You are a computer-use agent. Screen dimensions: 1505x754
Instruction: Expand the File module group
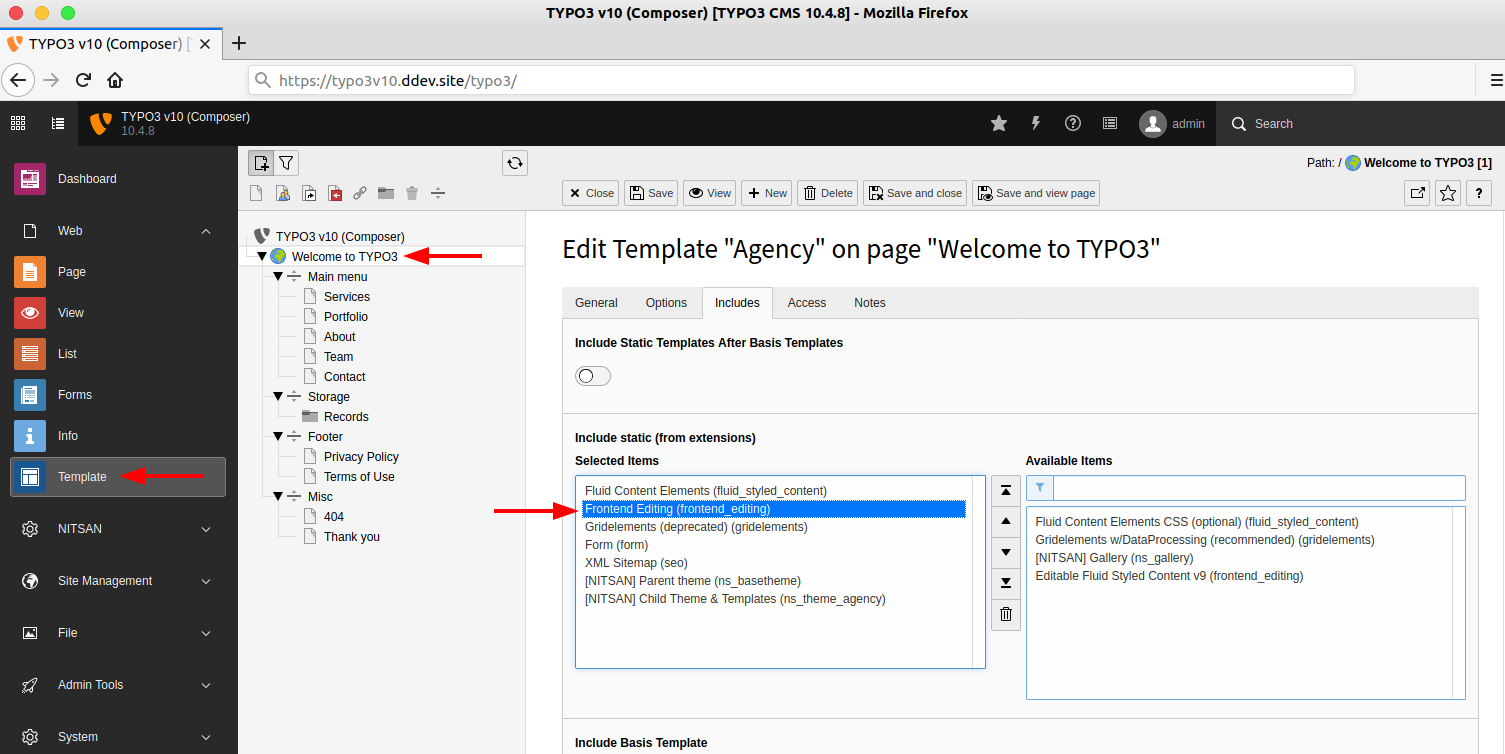pos(206,633)
